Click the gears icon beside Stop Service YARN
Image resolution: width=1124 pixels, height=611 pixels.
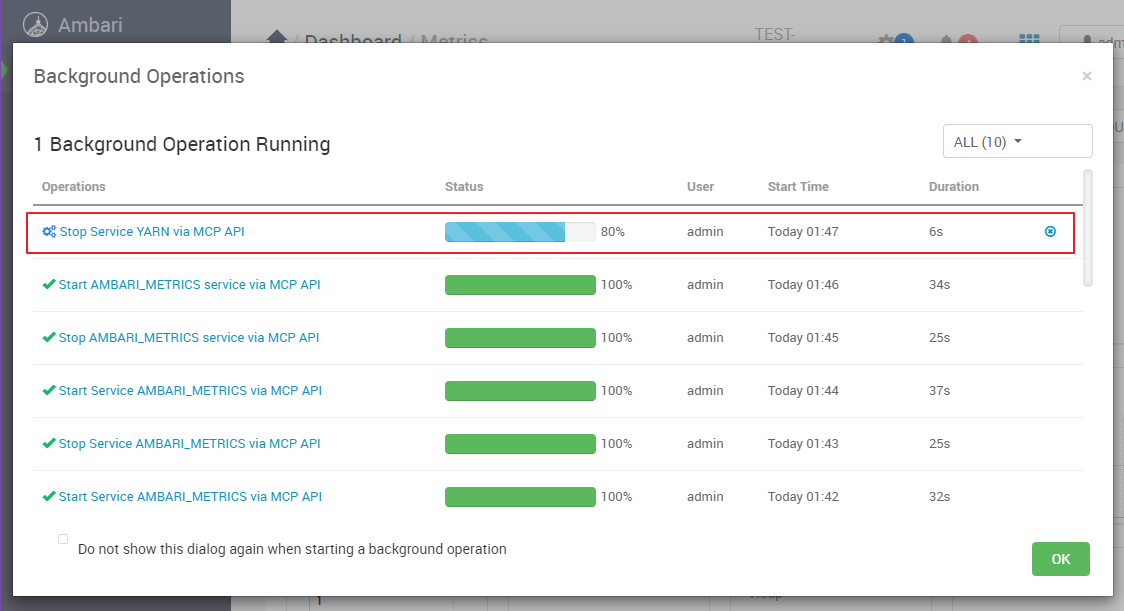[x=49, y=232]
